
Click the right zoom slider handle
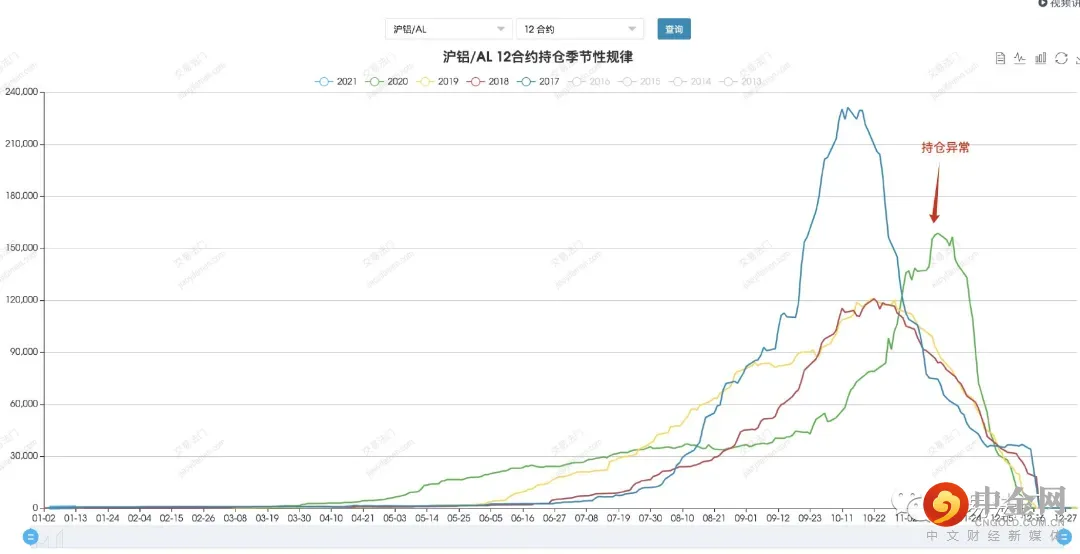(1064, 538)
